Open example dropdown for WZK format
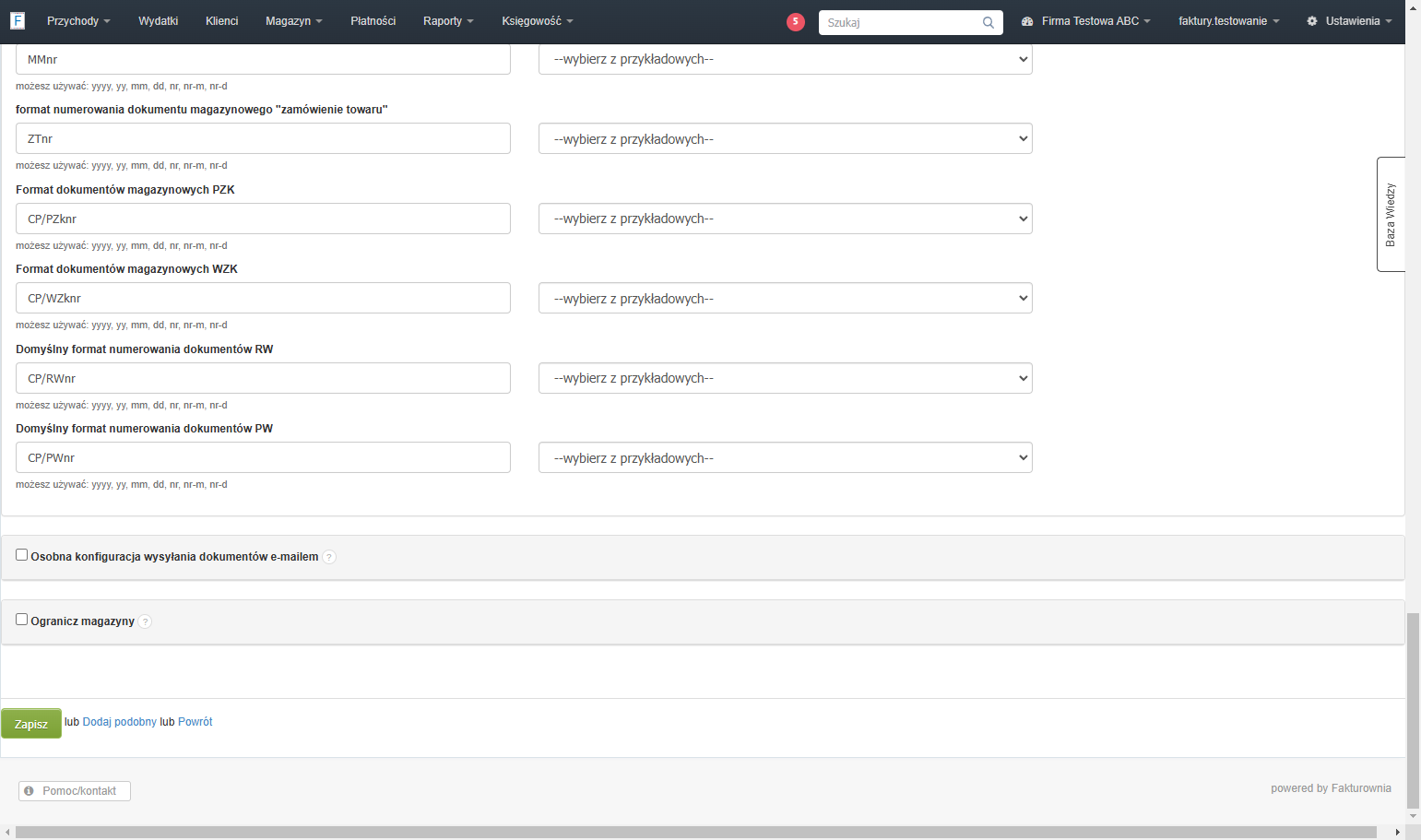The height and width of the screenshot is (840, 1421). click(x=786, y=299)
